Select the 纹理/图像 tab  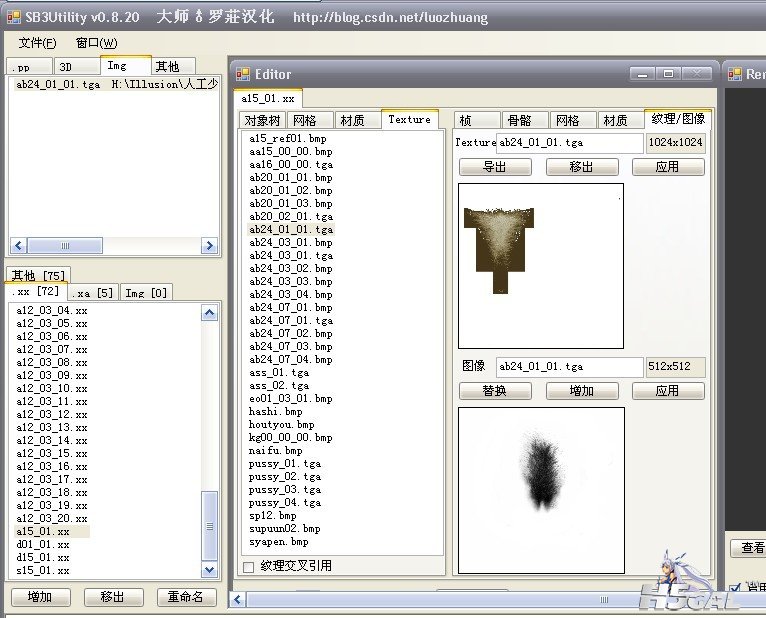point(678,119)
